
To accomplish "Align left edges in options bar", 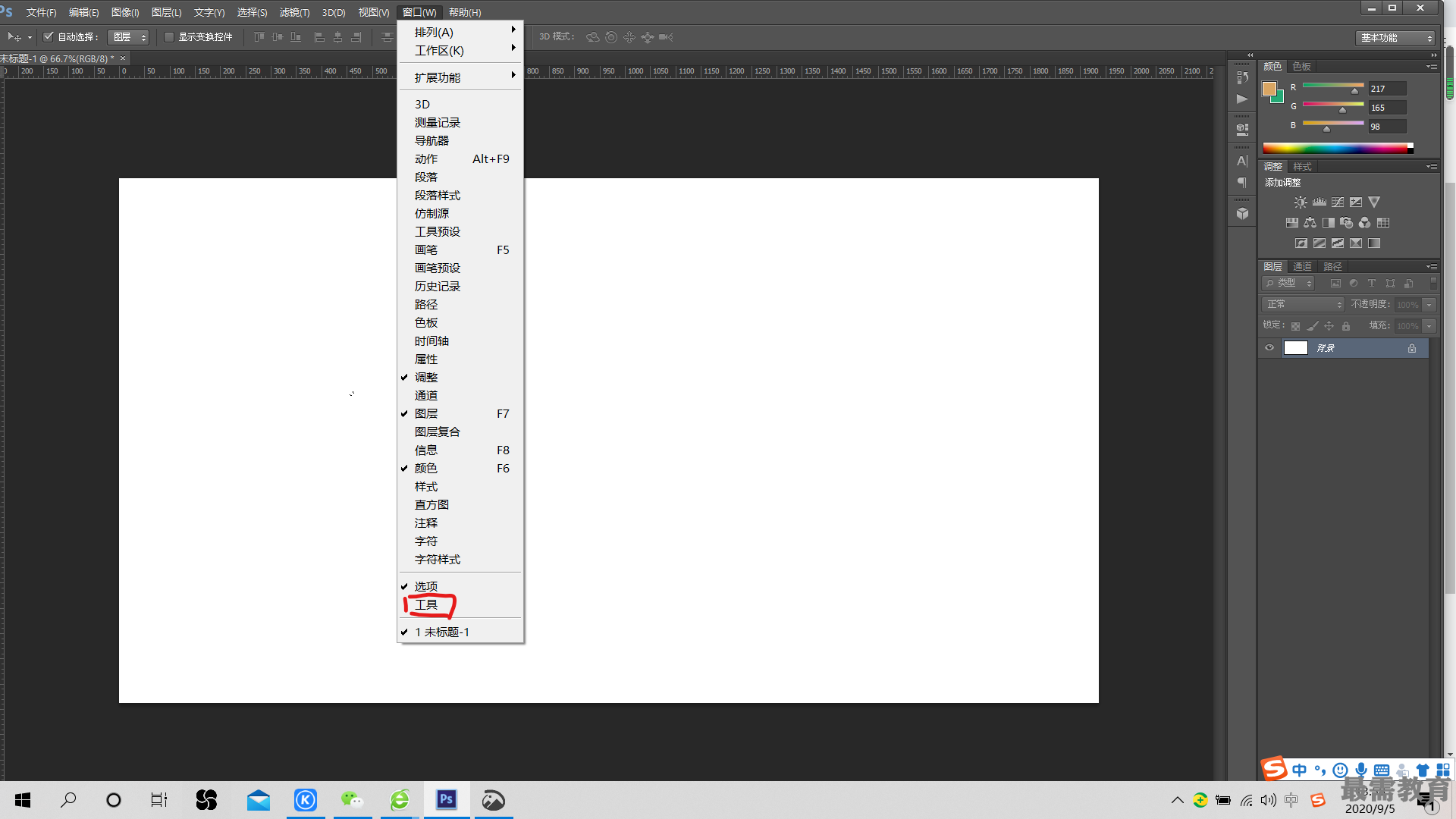I will [x=319, y=37].
